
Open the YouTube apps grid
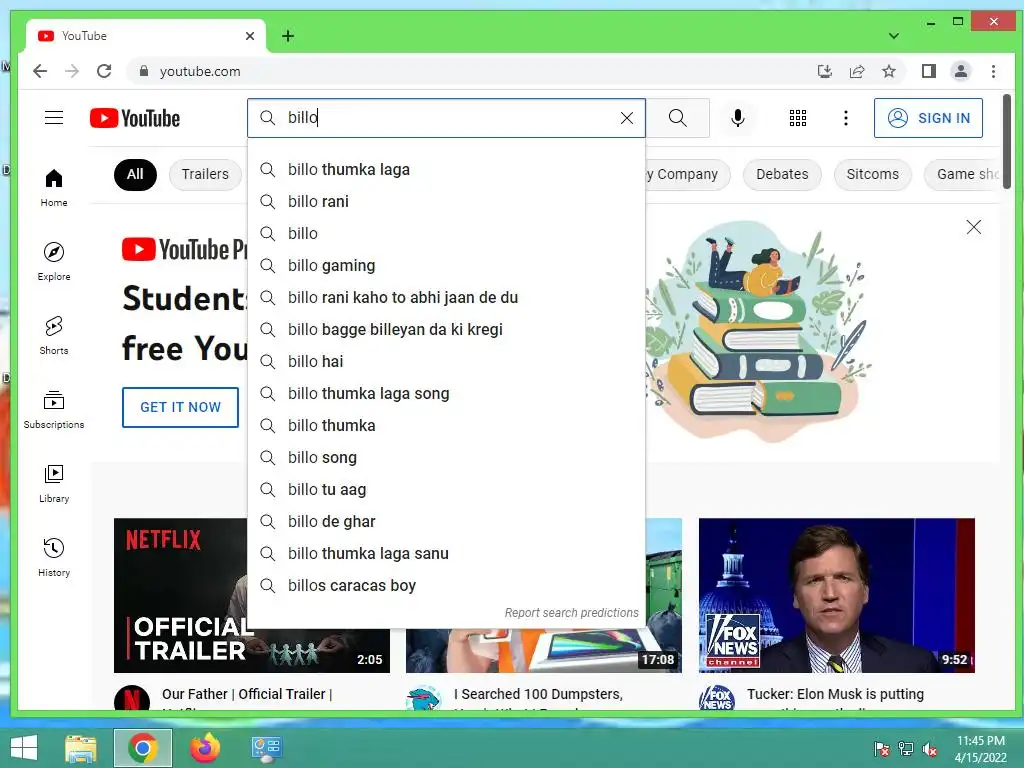tap(797, 118)
